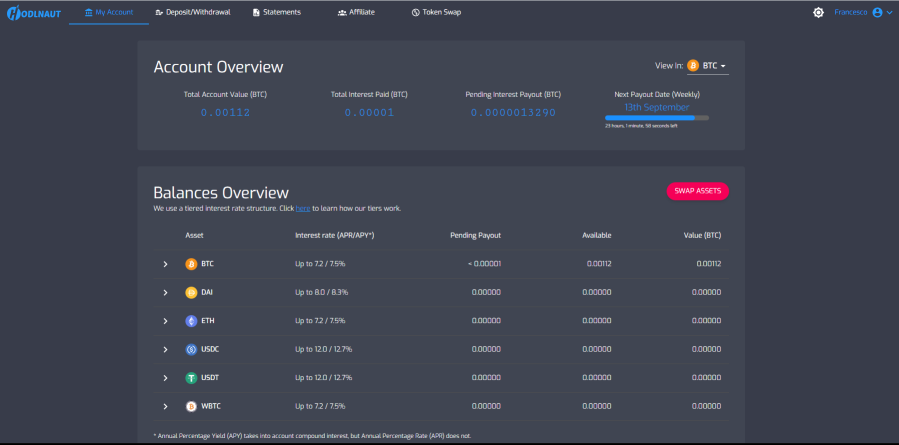Follow the 'here' tiers link
The width and height of the screenshot is (899, 445).
click(303, 209)
